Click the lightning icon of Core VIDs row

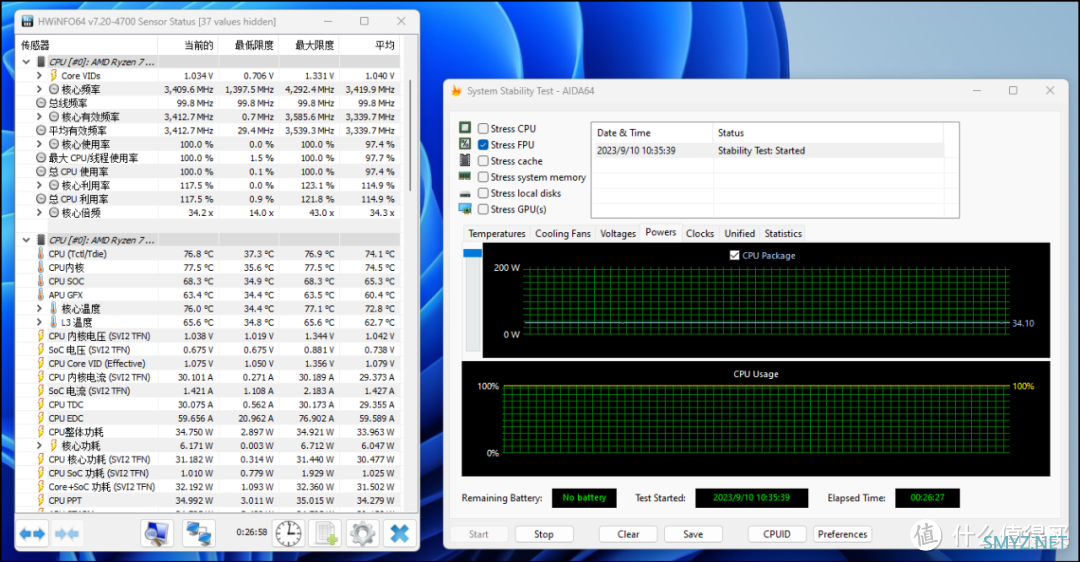pos(53,75)
